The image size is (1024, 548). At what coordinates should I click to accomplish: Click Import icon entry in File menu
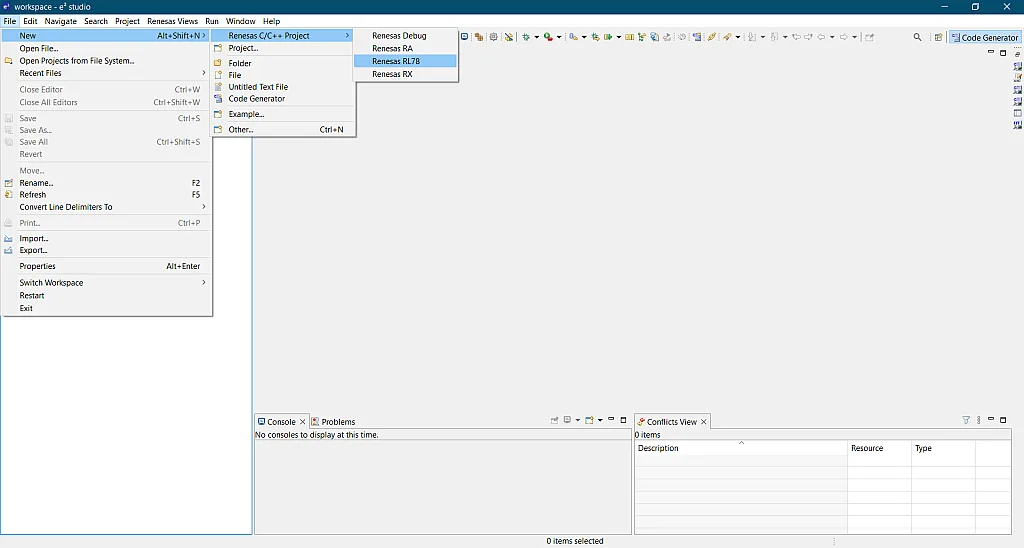click(x=33, y=238)
